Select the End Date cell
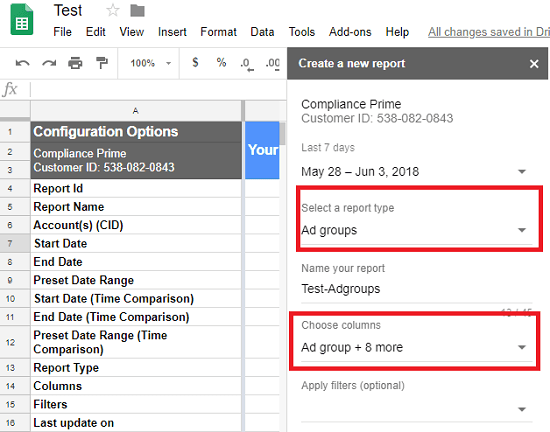 (x=136, y=262)
